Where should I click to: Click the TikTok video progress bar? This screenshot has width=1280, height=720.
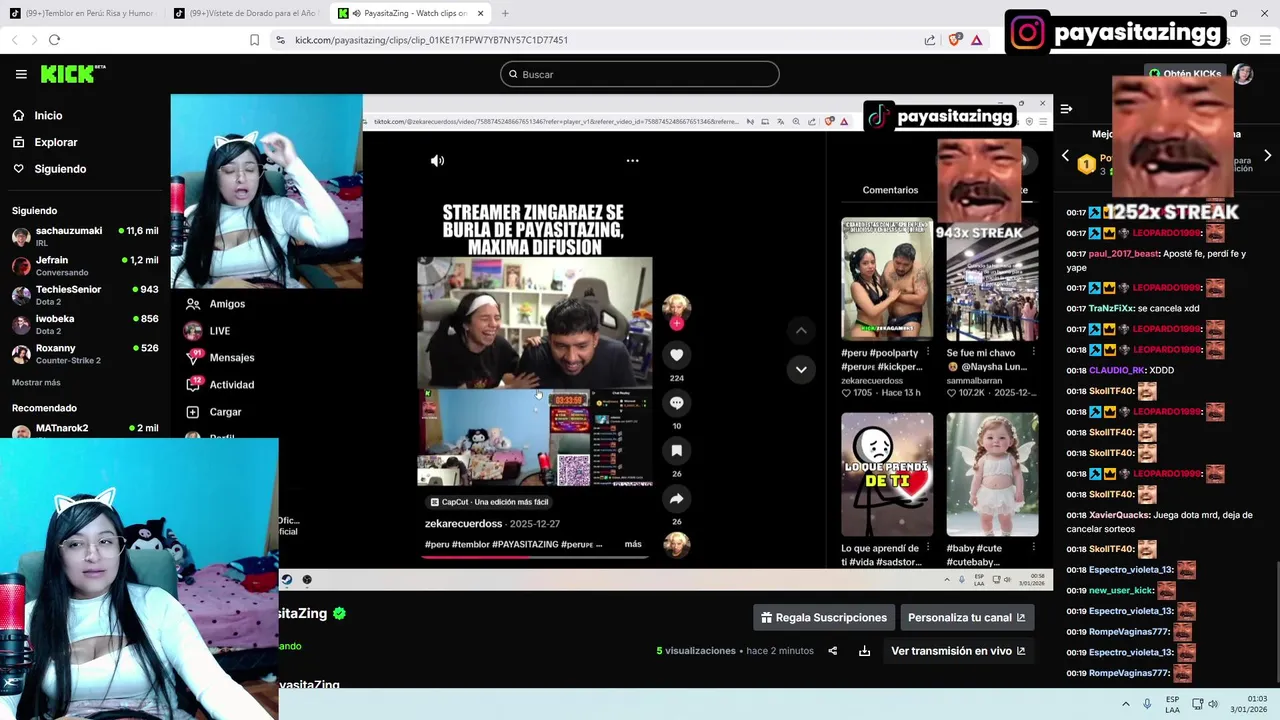(535, 557)
